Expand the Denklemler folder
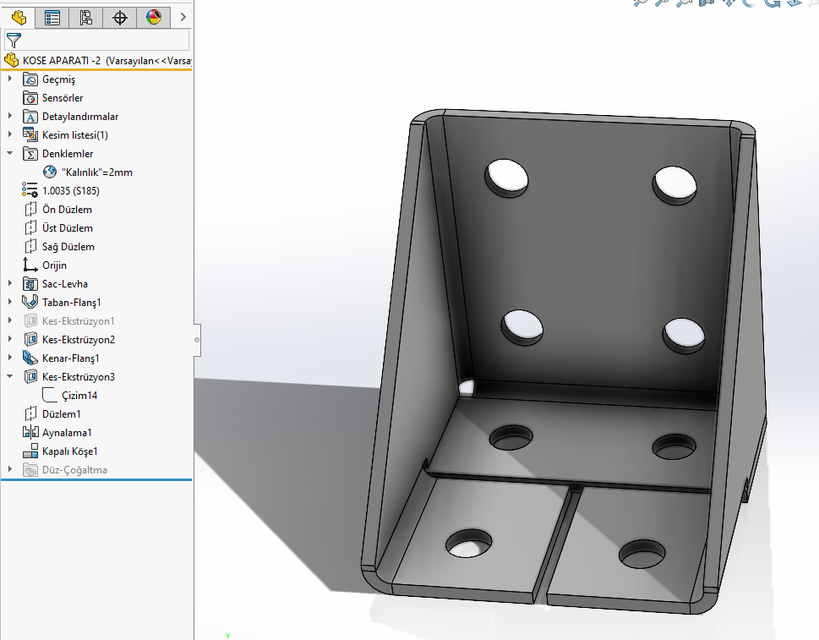819x640 pixels. point(9,153)
